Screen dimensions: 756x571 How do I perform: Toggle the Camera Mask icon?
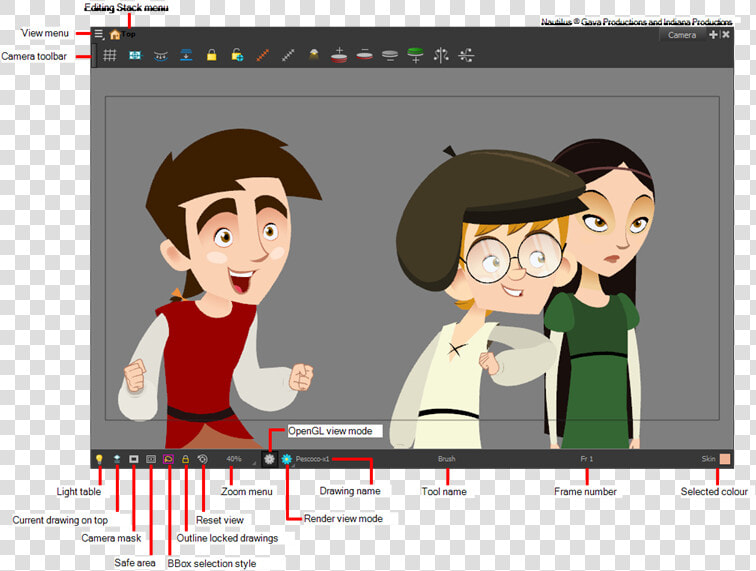[x=134, y=459]
